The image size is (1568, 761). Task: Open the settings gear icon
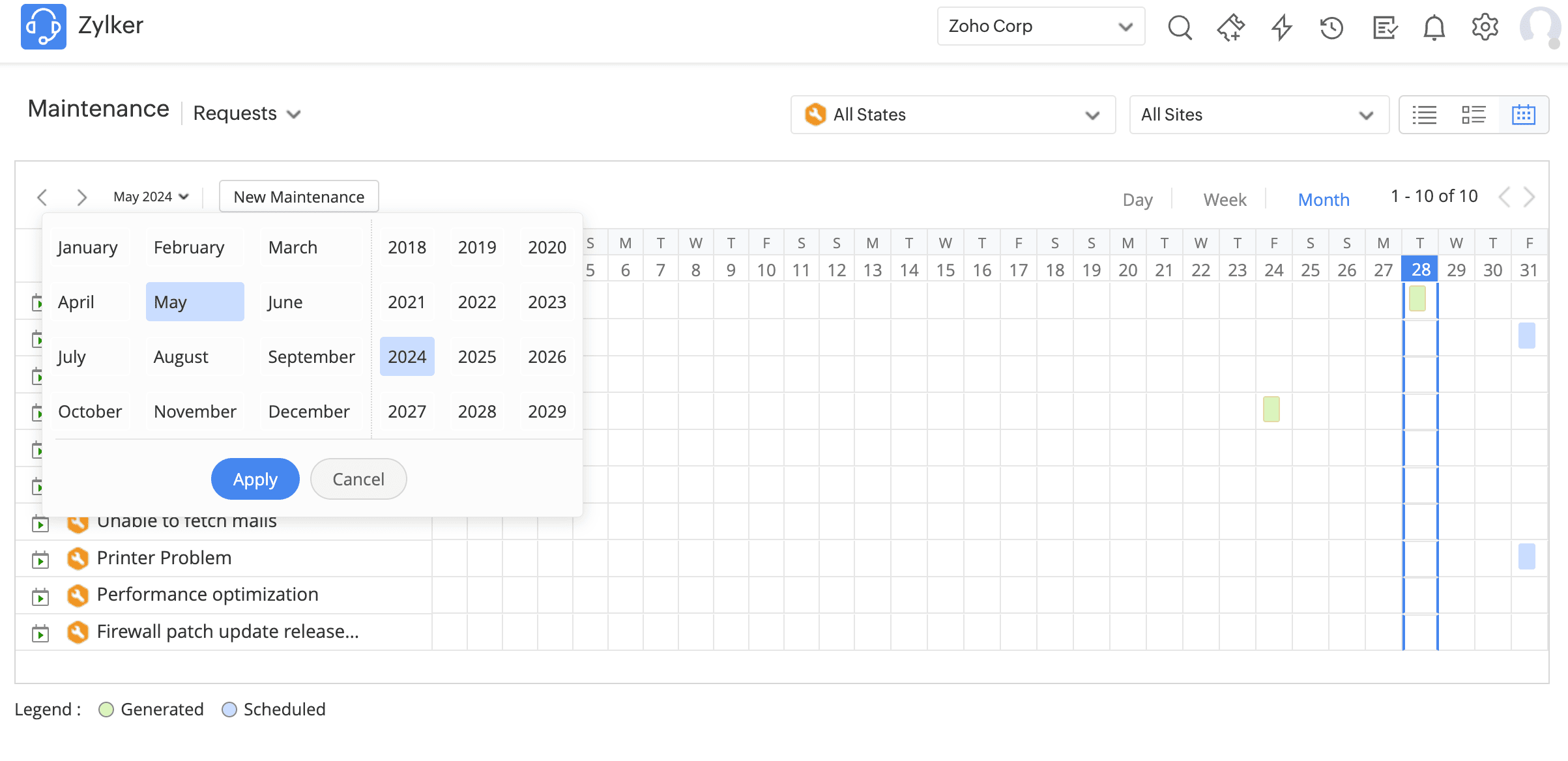(x=1485, y=27)
